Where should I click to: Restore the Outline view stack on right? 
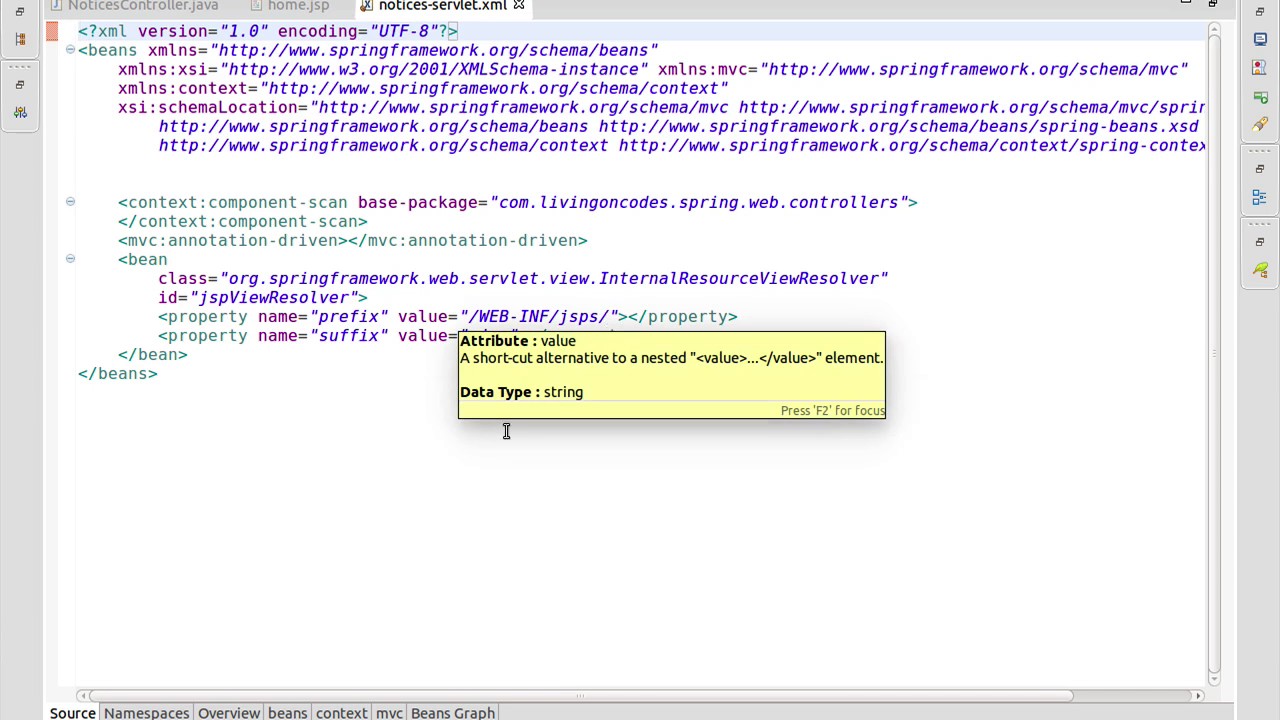1260,169
